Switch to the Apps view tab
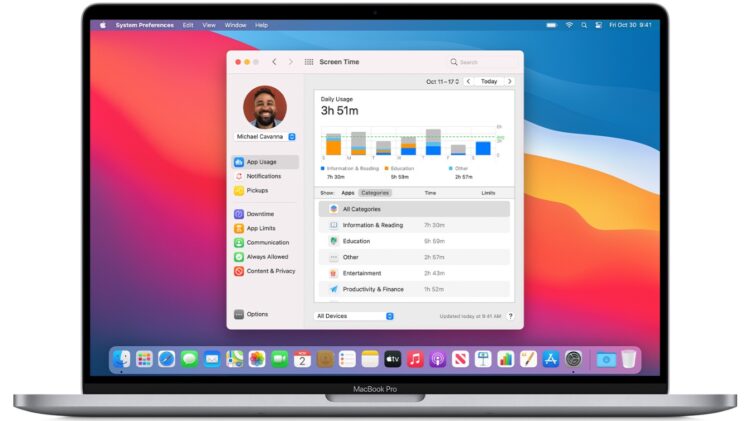This screenshot has width=750, height=421. point(348,192)
